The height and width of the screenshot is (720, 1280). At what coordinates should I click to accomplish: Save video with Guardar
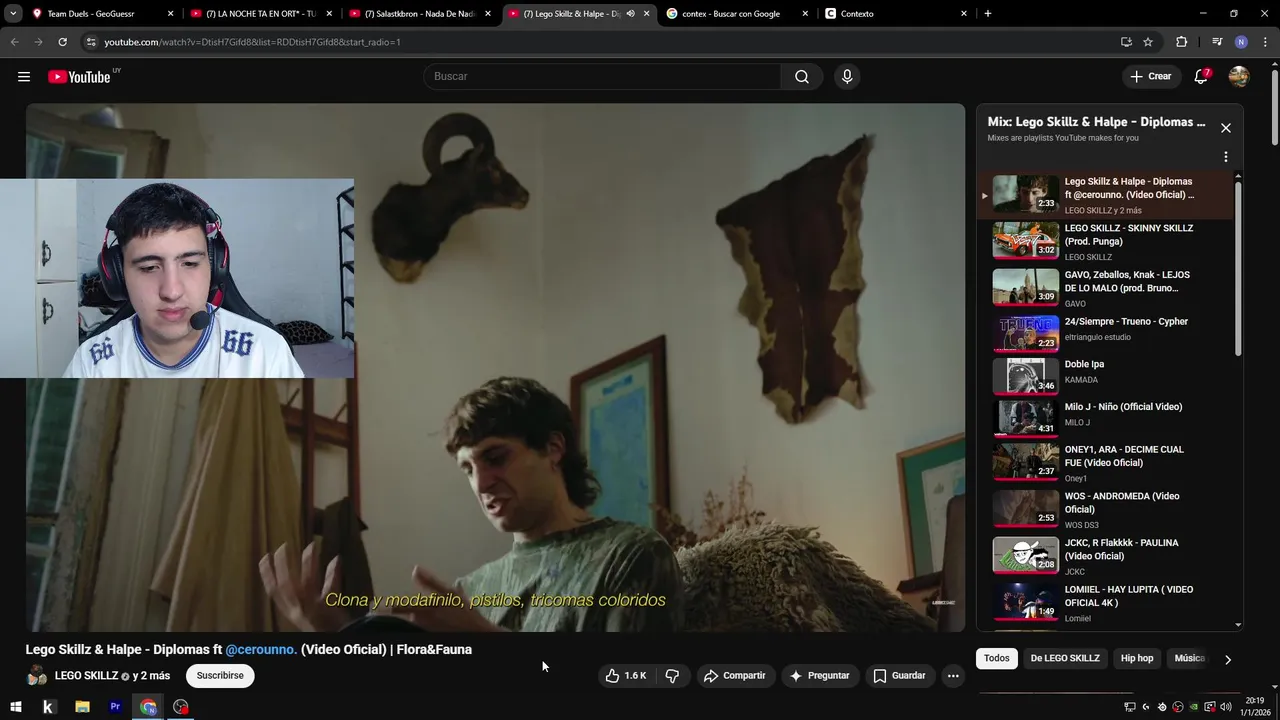(x=899, y=676)
